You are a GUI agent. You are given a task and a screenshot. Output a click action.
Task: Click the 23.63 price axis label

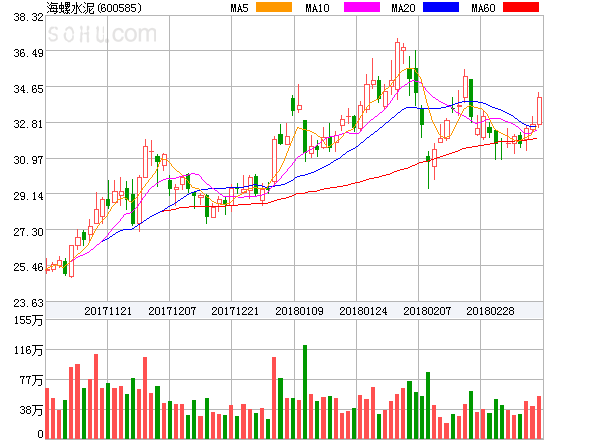tap(28, 303)
